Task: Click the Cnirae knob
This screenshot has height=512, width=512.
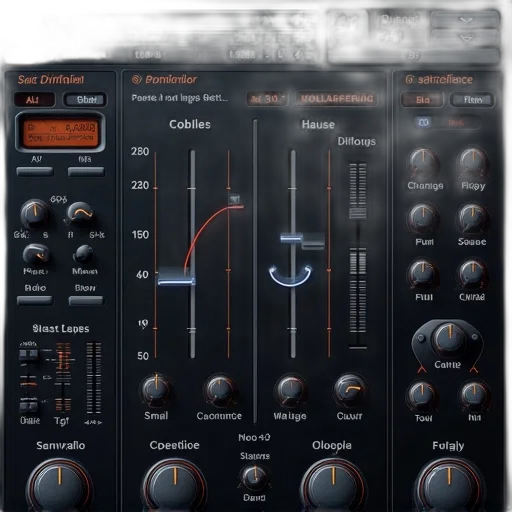Action: coord(472,275)
